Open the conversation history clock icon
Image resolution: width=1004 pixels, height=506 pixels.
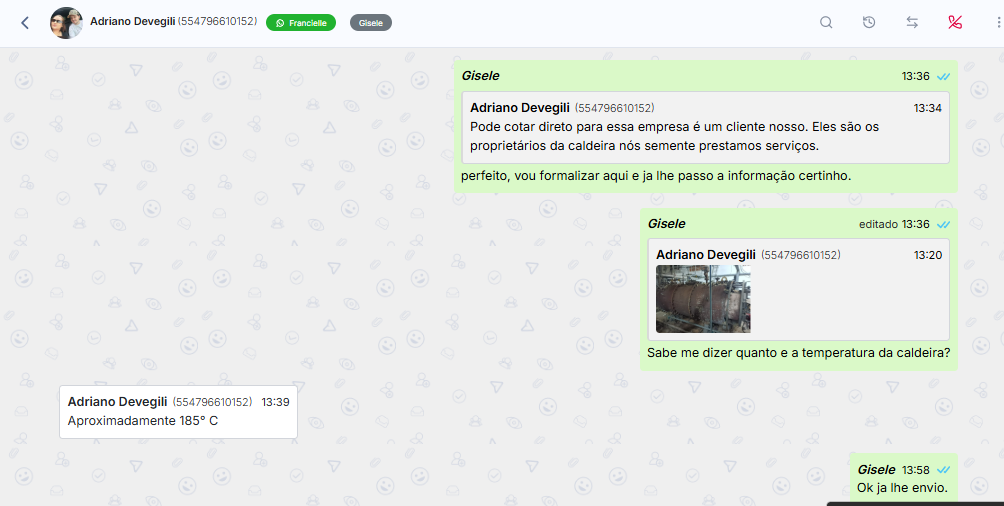pyautogui.click(x=869, y=23)
